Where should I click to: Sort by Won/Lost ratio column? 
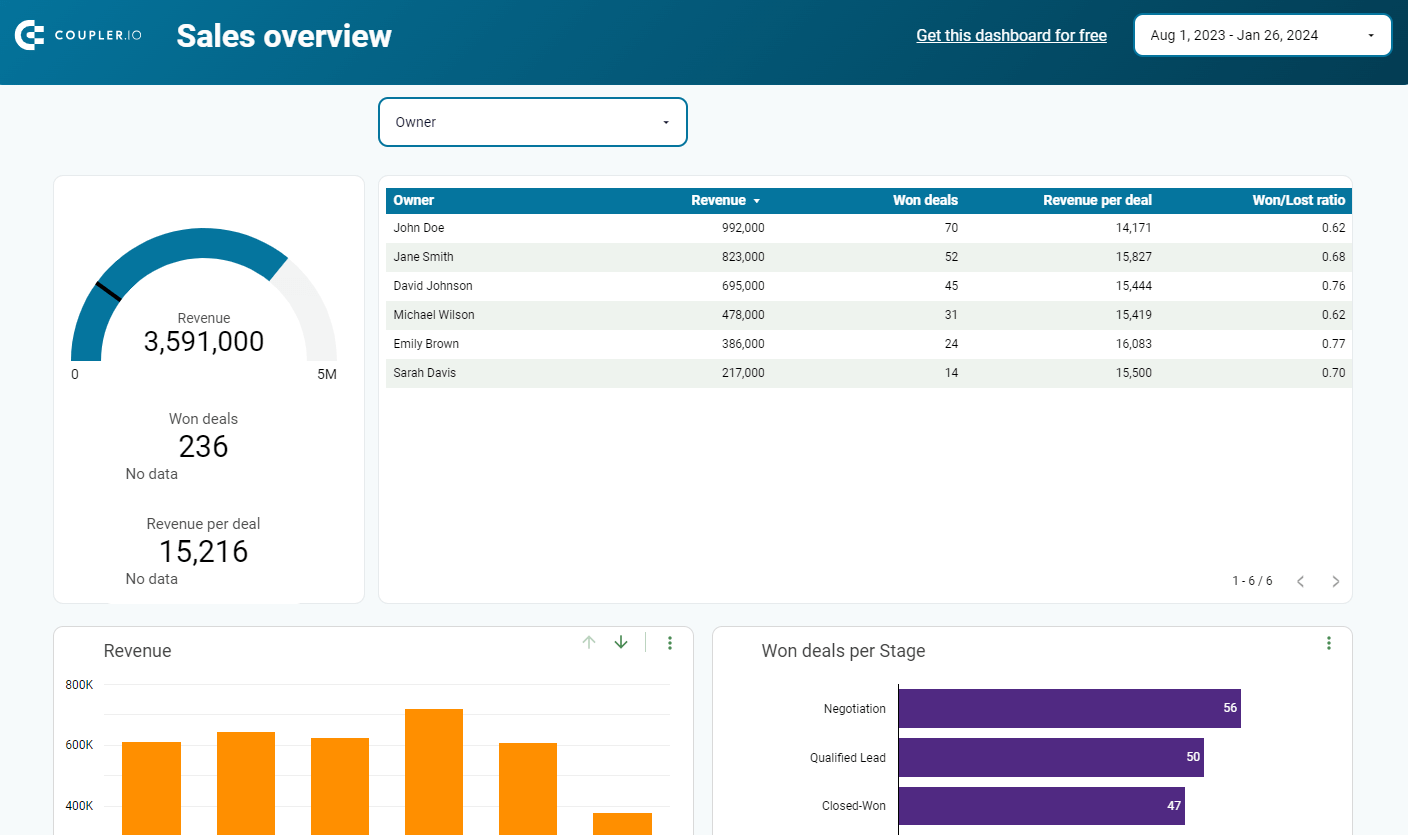point(1298,200)
